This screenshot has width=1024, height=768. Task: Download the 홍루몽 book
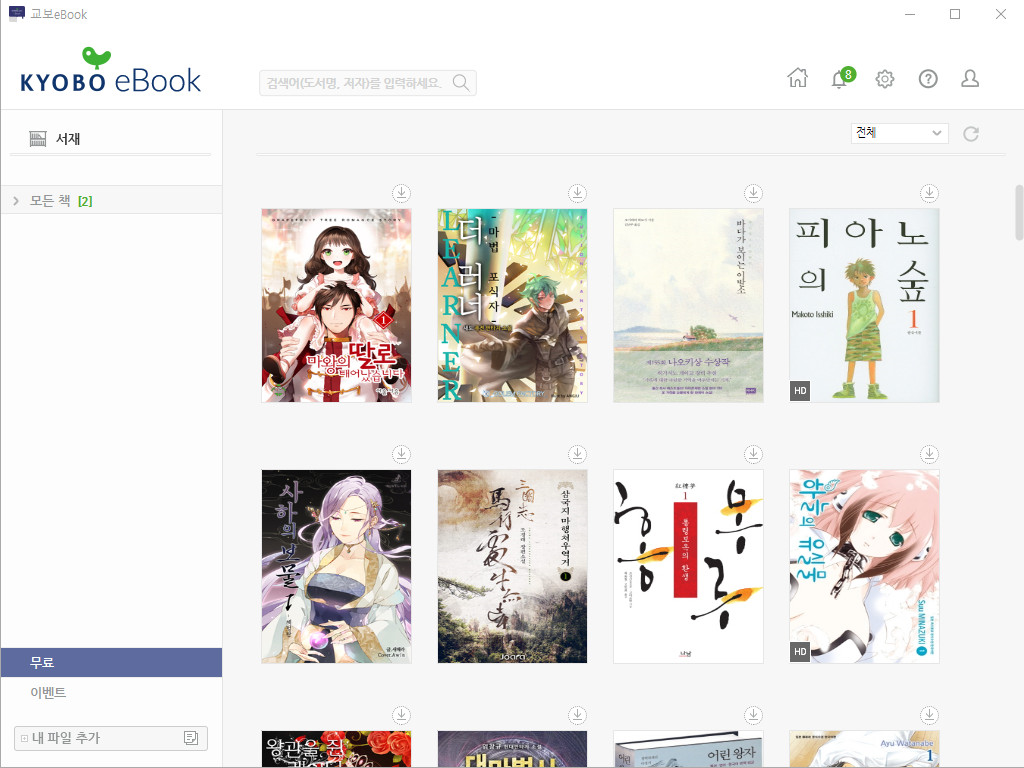pos(754,453)
